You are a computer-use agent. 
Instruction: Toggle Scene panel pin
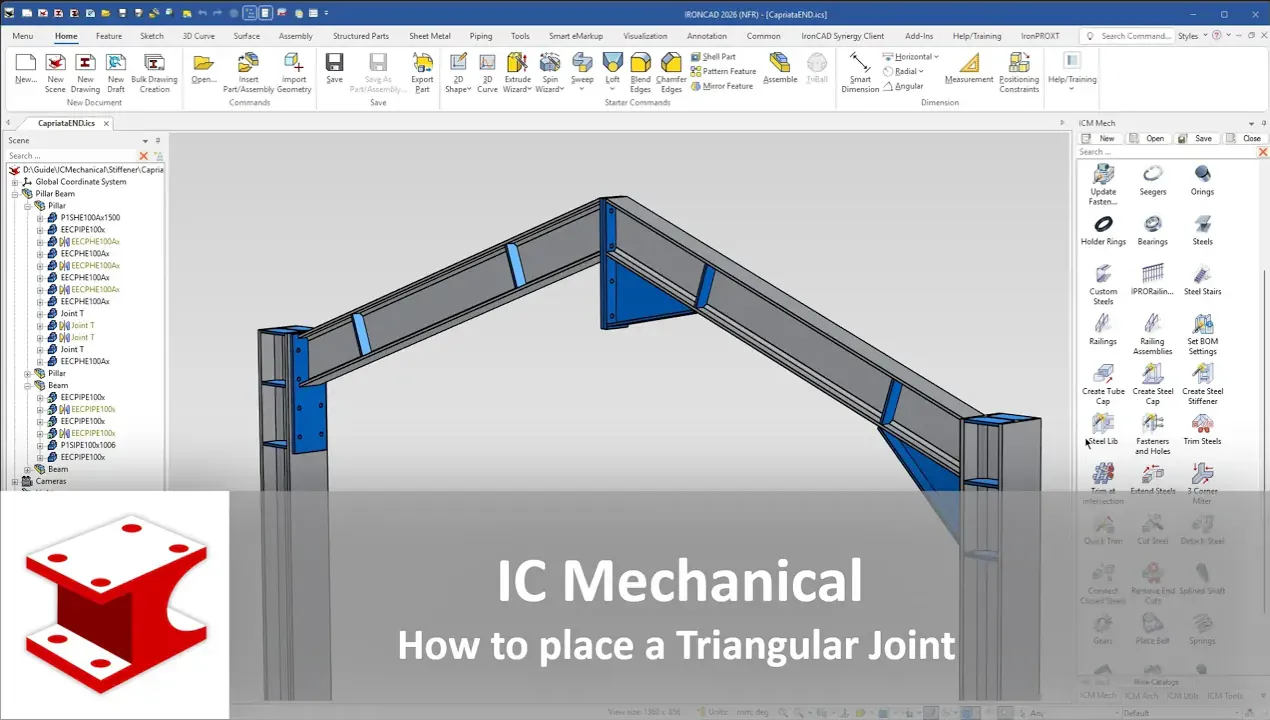pyautogui.click(x=158, y=141)
